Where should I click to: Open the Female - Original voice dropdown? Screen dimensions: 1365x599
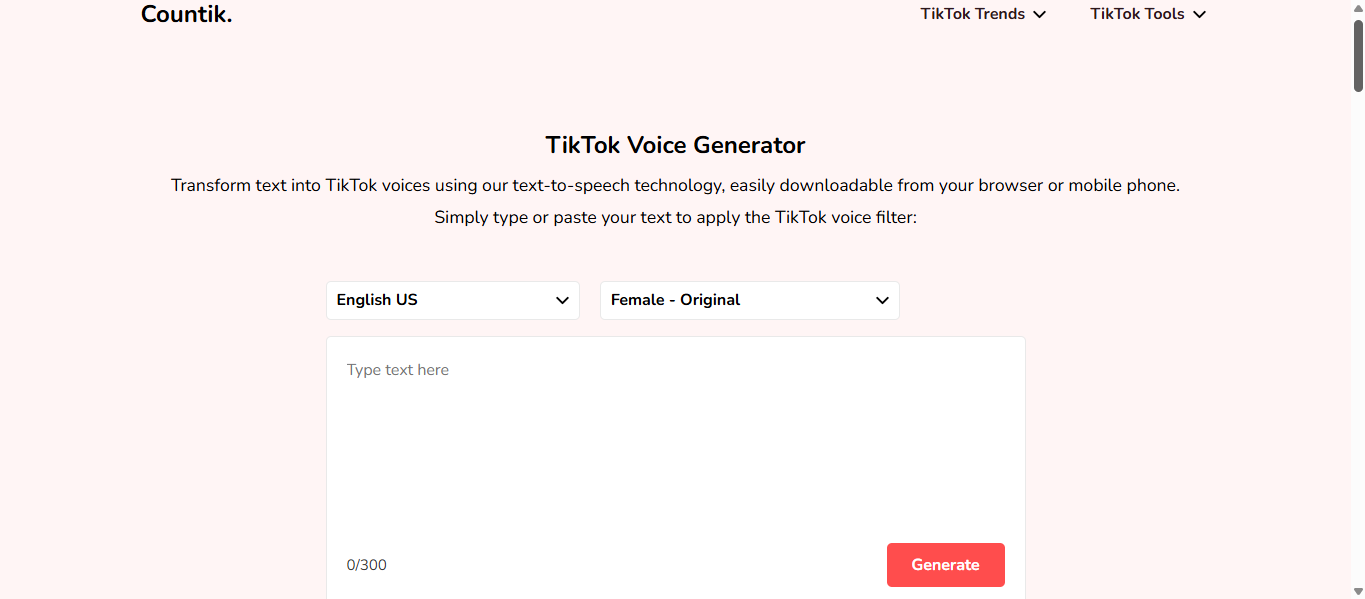click(749, 300)
